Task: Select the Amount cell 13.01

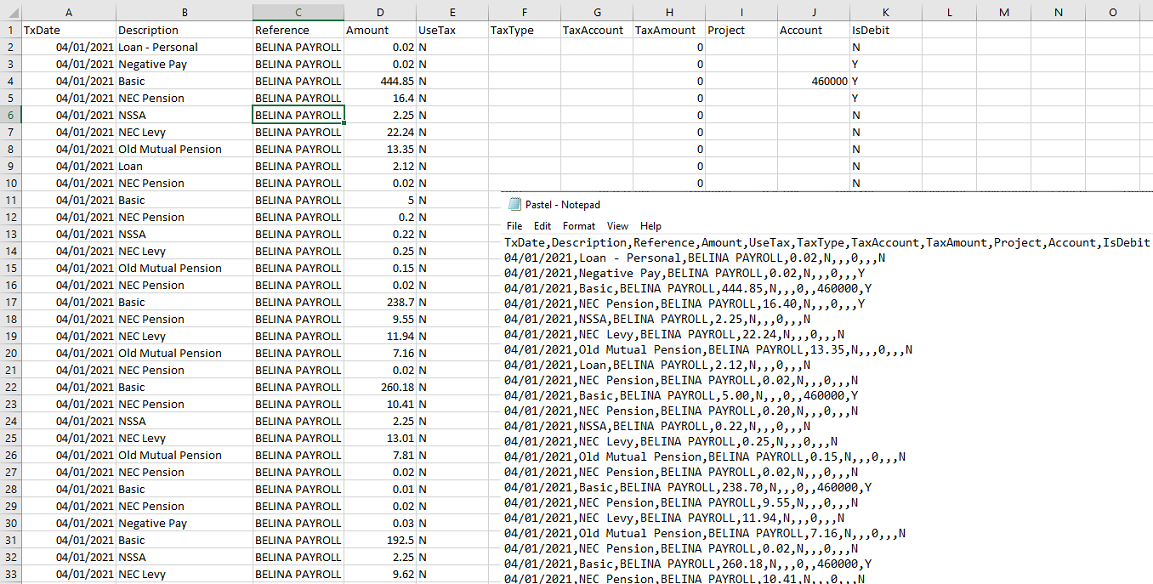Action: (x=379, y=438)
